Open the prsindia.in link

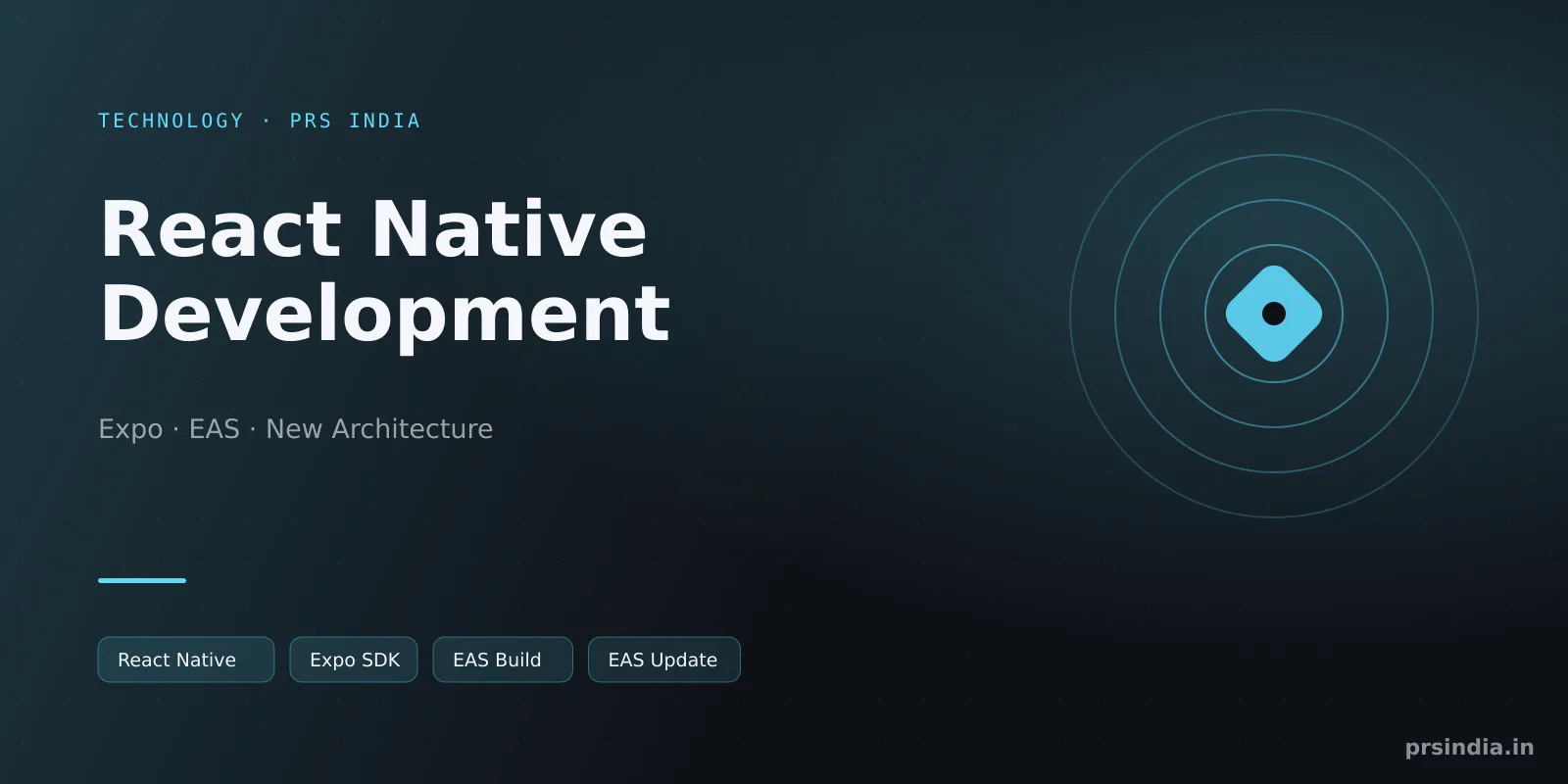click(1469, 747)
